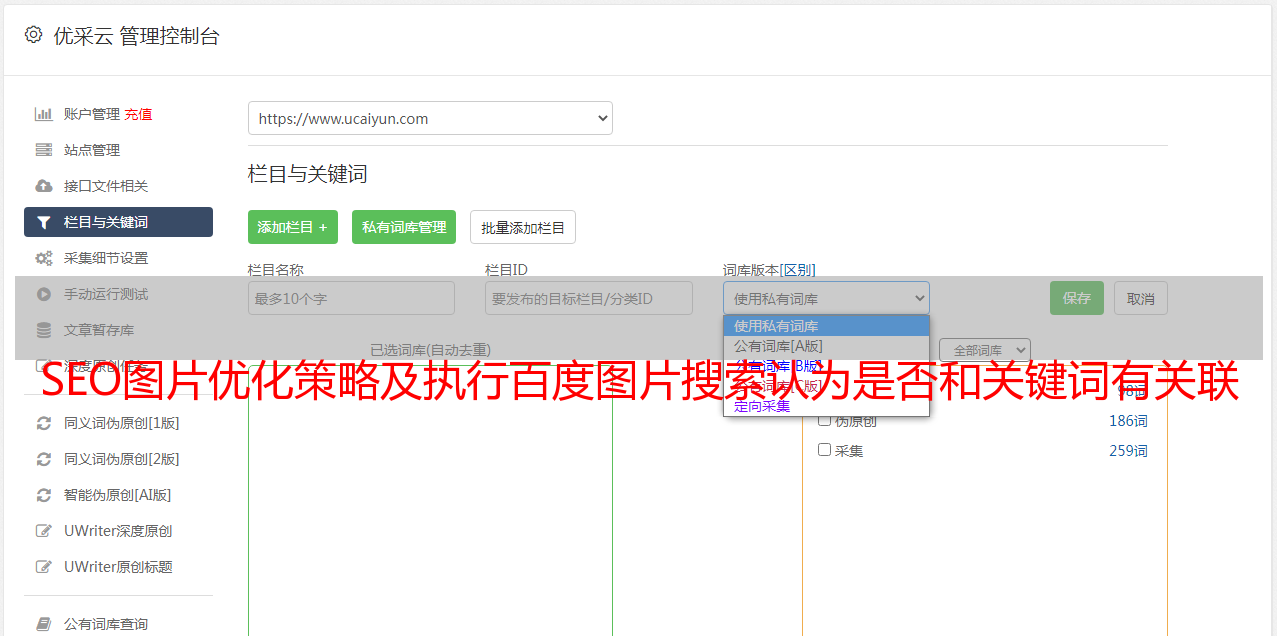The width and height of the screenshot is (1277, 636).
Task: Click the edit icon for UWriter原创标题
Action: (44, 567)
